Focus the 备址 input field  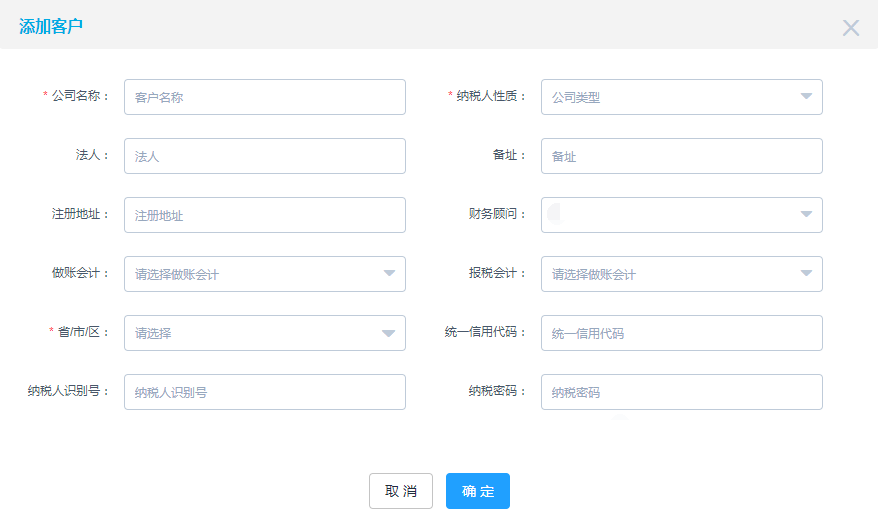(681, 156)
